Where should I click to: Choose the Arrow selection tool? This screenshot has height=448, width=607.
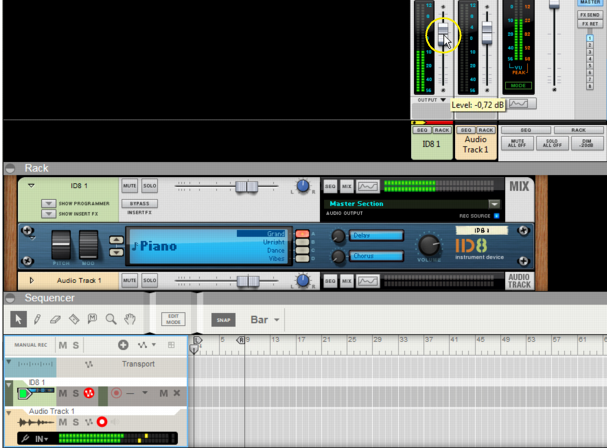coord(18,320)
